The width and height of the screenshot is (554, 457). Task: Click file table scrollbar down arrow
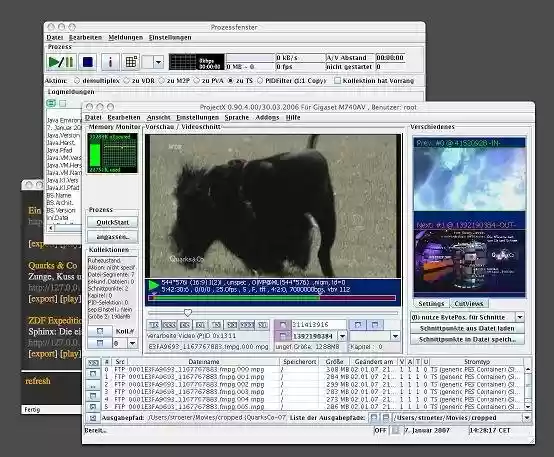pos(528,407)
